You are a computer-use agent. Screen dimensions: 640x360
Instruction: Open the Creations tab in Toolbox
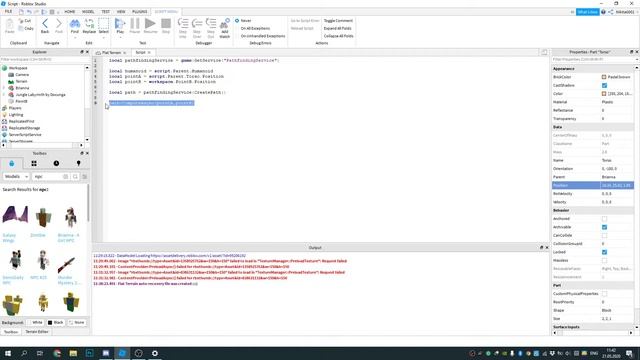point(78,163)
